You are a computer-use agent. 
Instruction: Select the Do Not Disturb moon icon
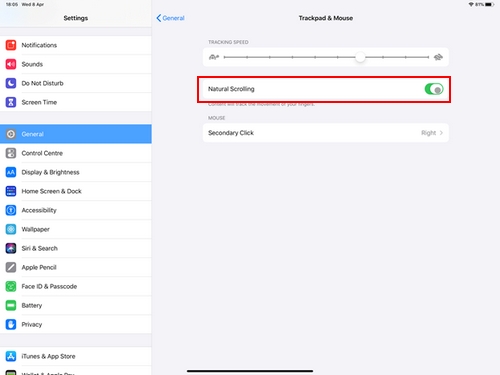[11, 83]
